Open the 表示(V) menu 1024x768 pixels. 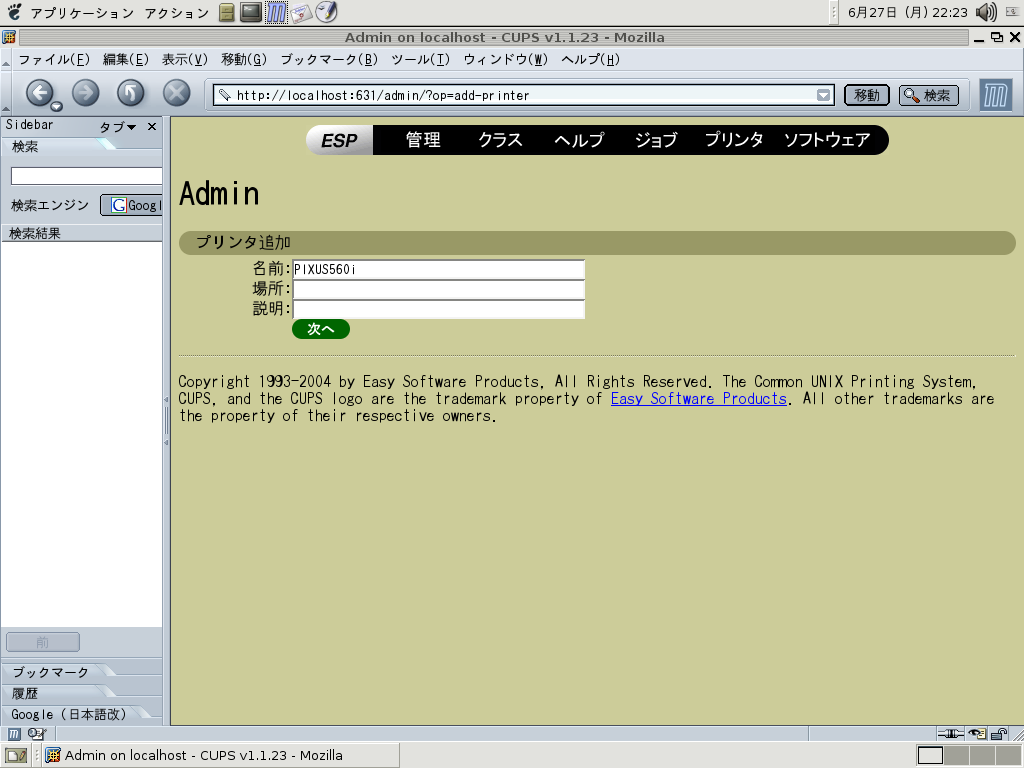(185, 60)
